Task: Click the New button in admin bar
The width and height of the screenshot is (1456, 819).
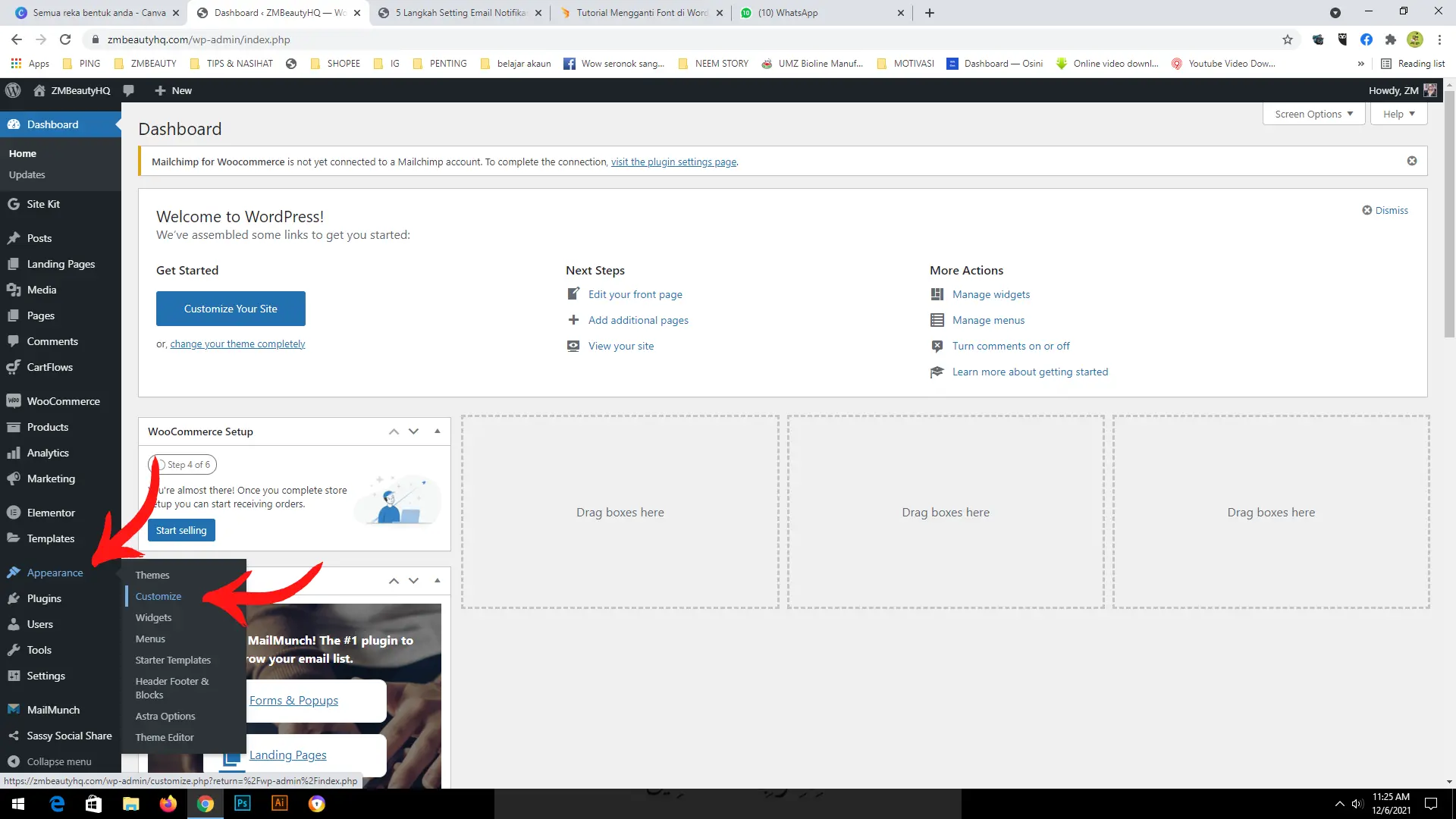Action: pyautogui.click(x=173, y=90)
